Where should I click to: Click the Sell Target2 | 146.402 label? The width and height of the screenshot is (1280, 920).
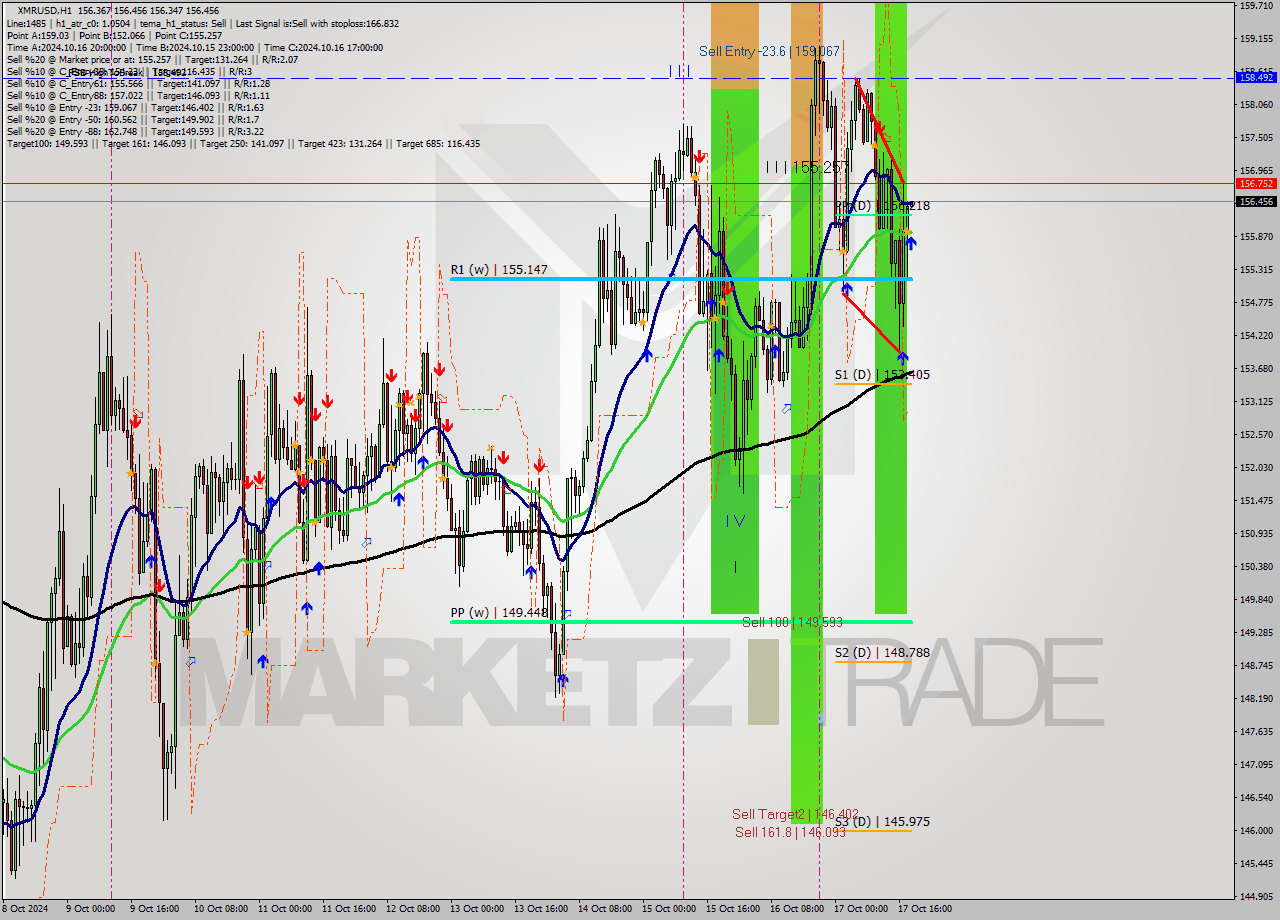pos(795,814)
